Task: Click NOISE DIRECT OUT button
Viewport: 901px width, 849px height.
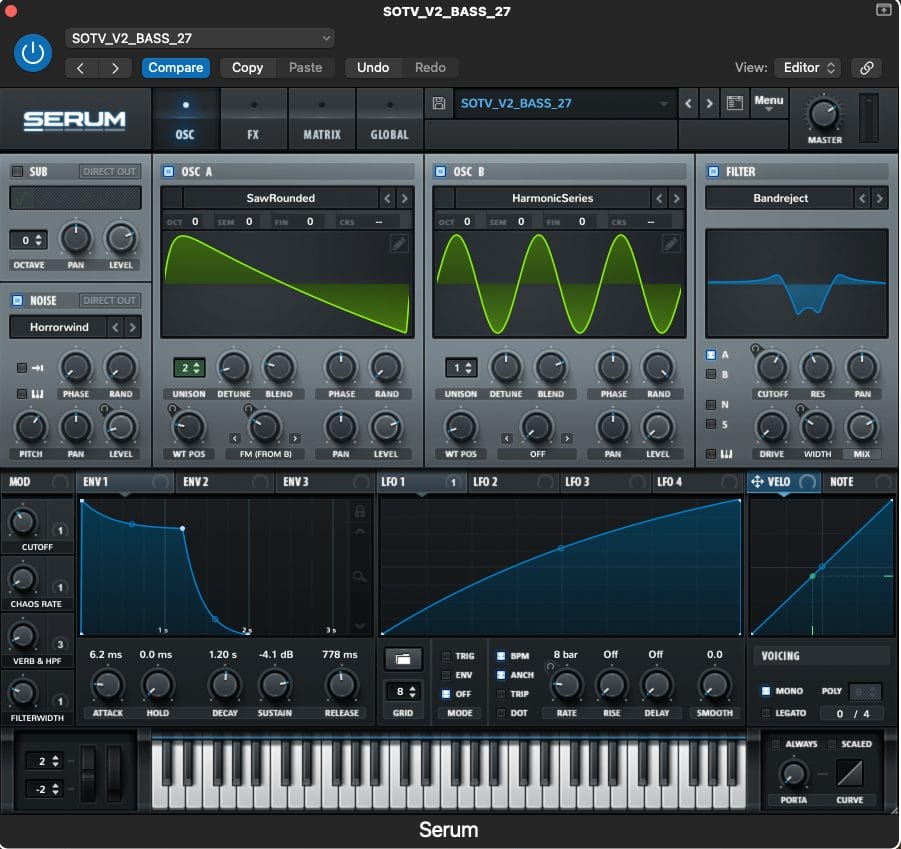Action: pyautogui.click(x=109, y=300)
